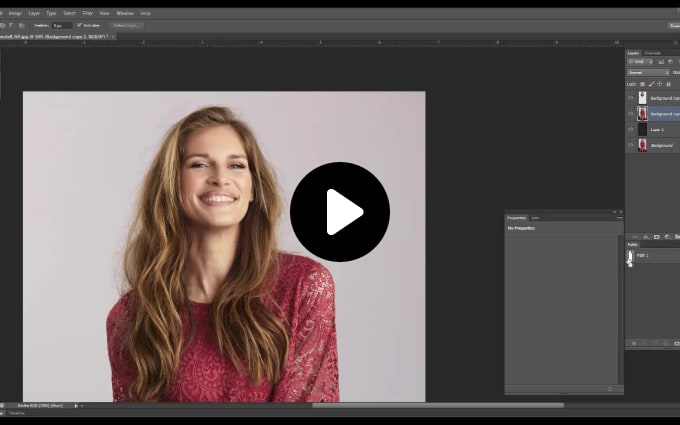680x425 pixels.
Task: Click the second selection mode icon in options bar
Action: click(12, 26)
